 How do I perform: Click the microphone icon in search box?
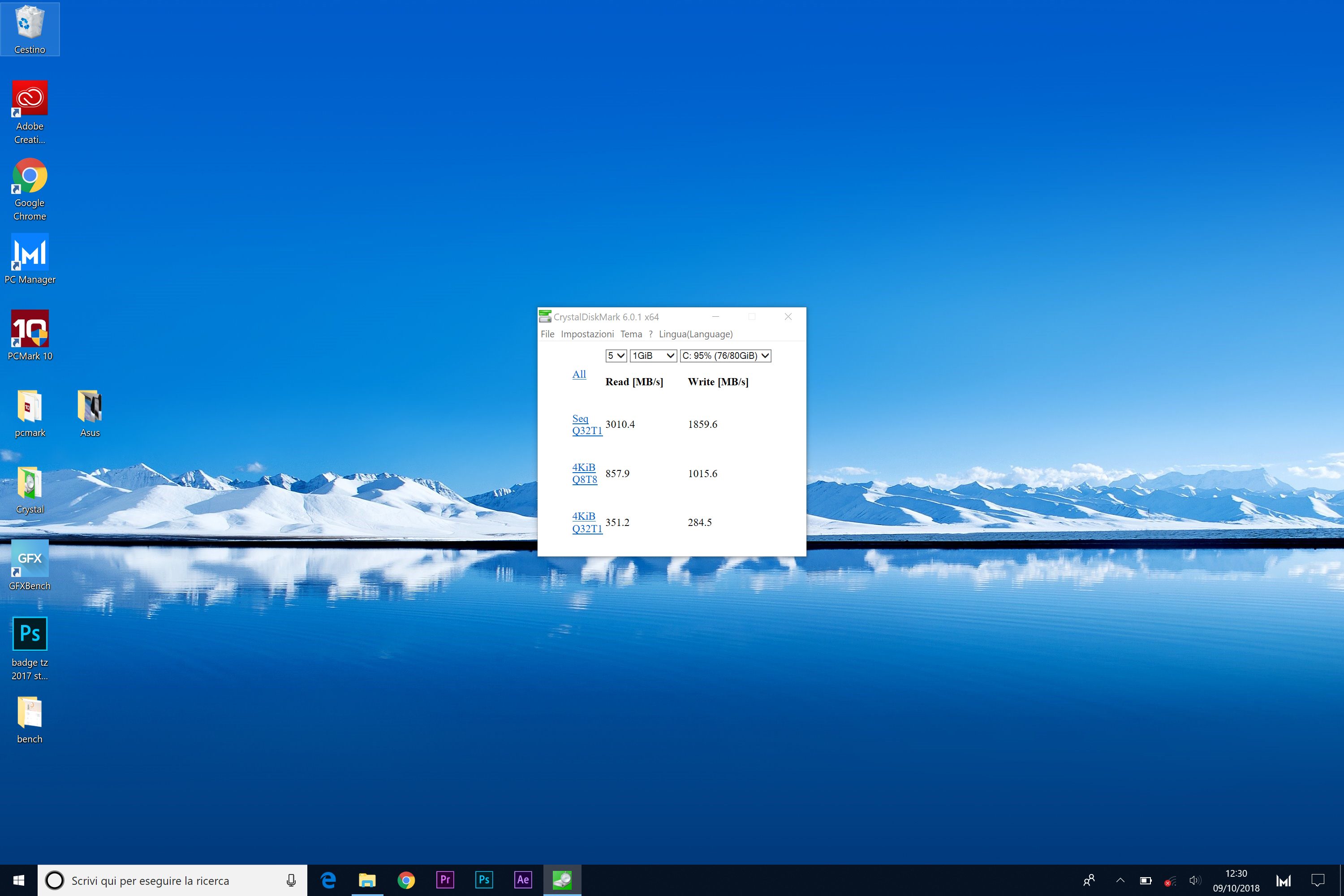[291, 881]
